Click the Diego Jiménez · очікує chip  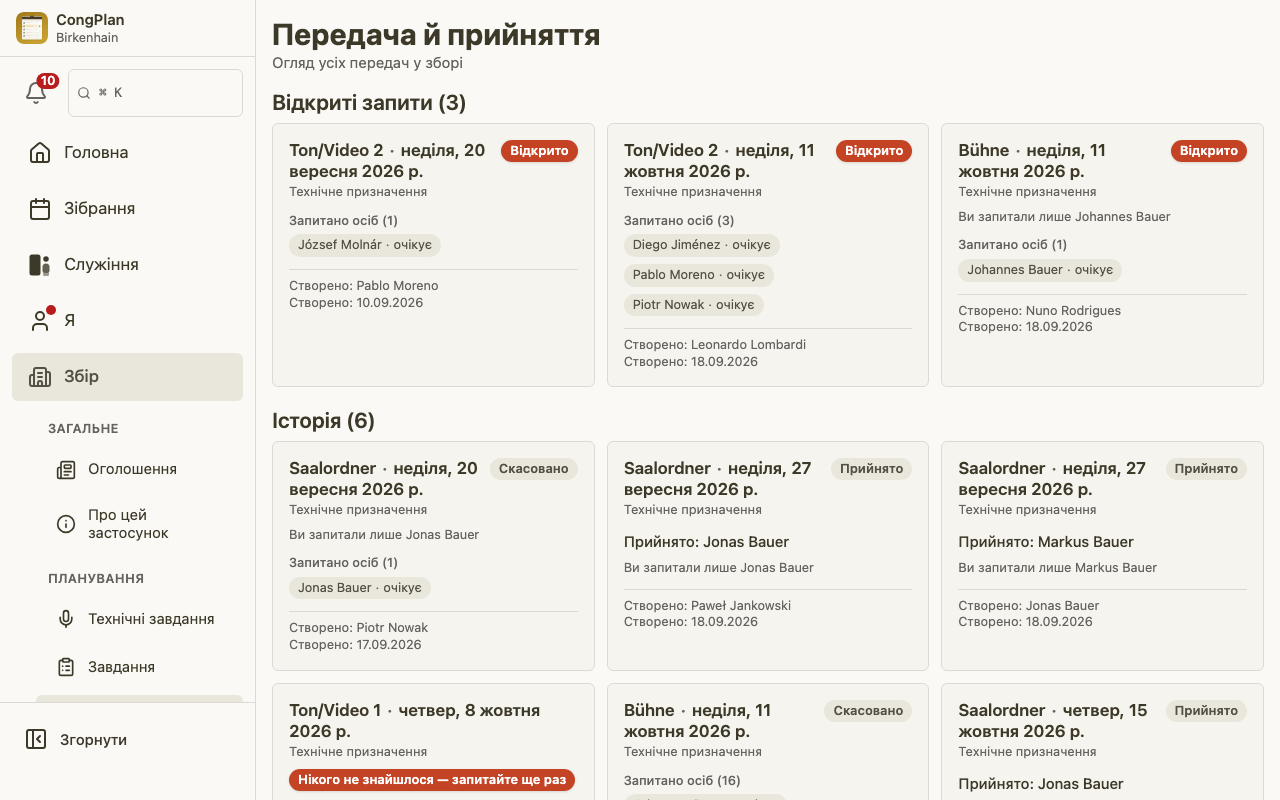702,245
